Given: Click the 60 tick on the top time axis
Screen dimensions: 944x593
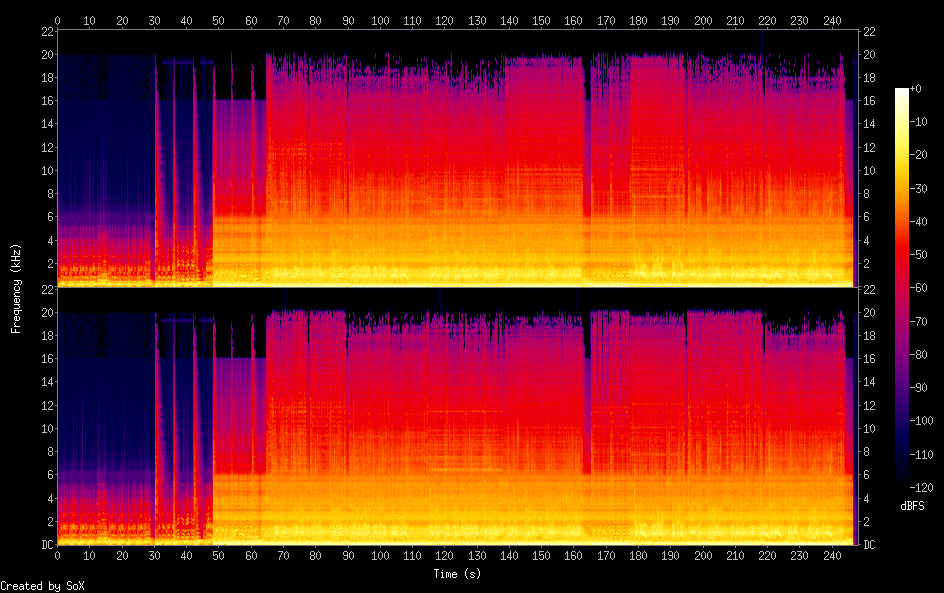Looking at the screenshot, I should (251, 19).
